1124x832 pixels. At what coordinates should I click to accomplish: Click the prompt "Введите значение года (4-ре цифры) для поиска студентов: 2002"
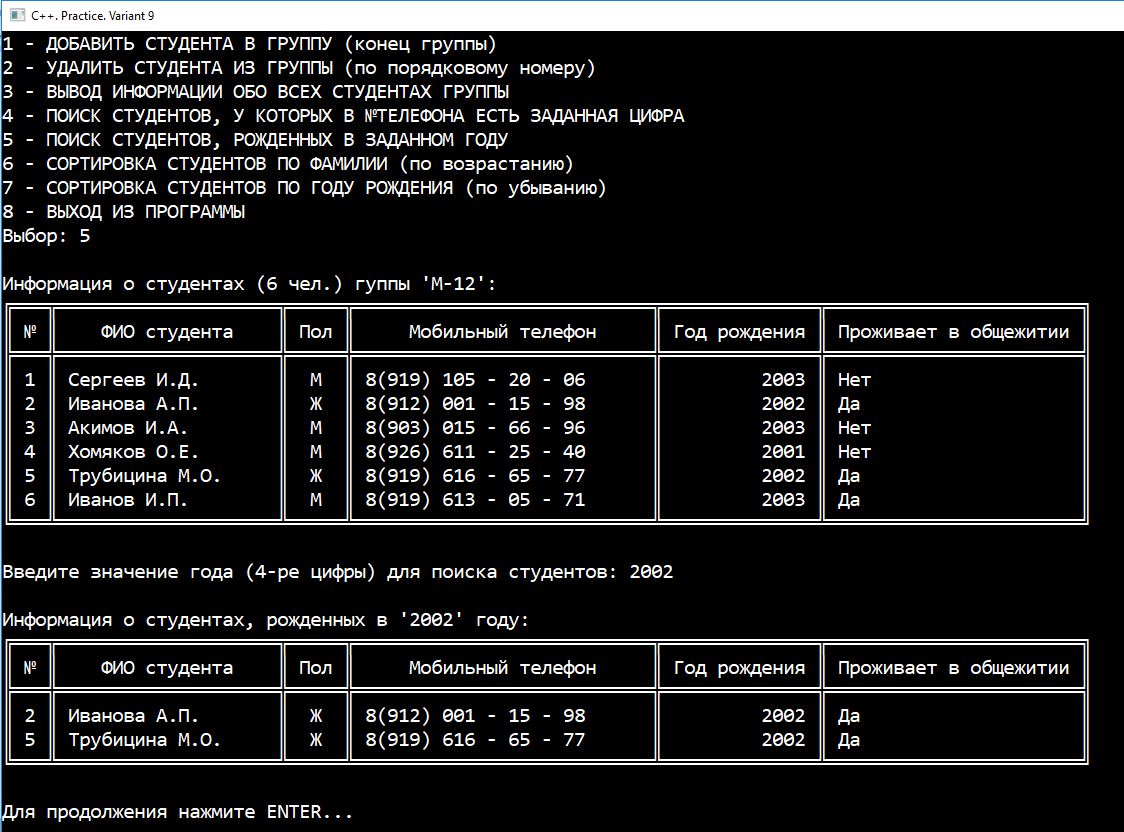click(338, 572)
